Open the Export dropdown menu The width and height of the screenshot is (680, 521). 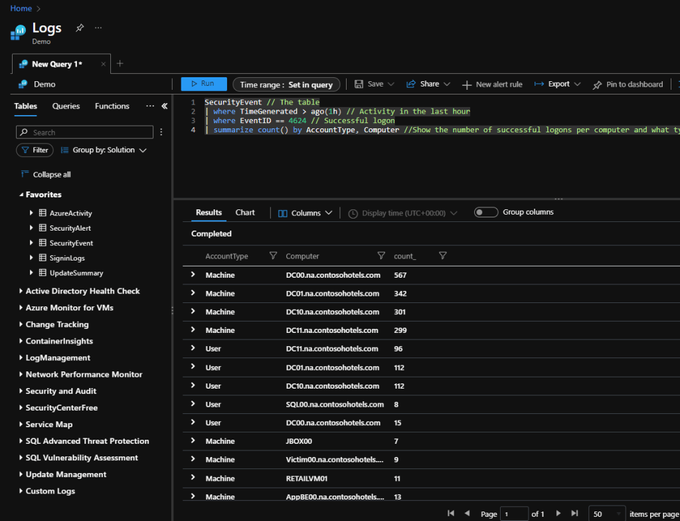557,85
